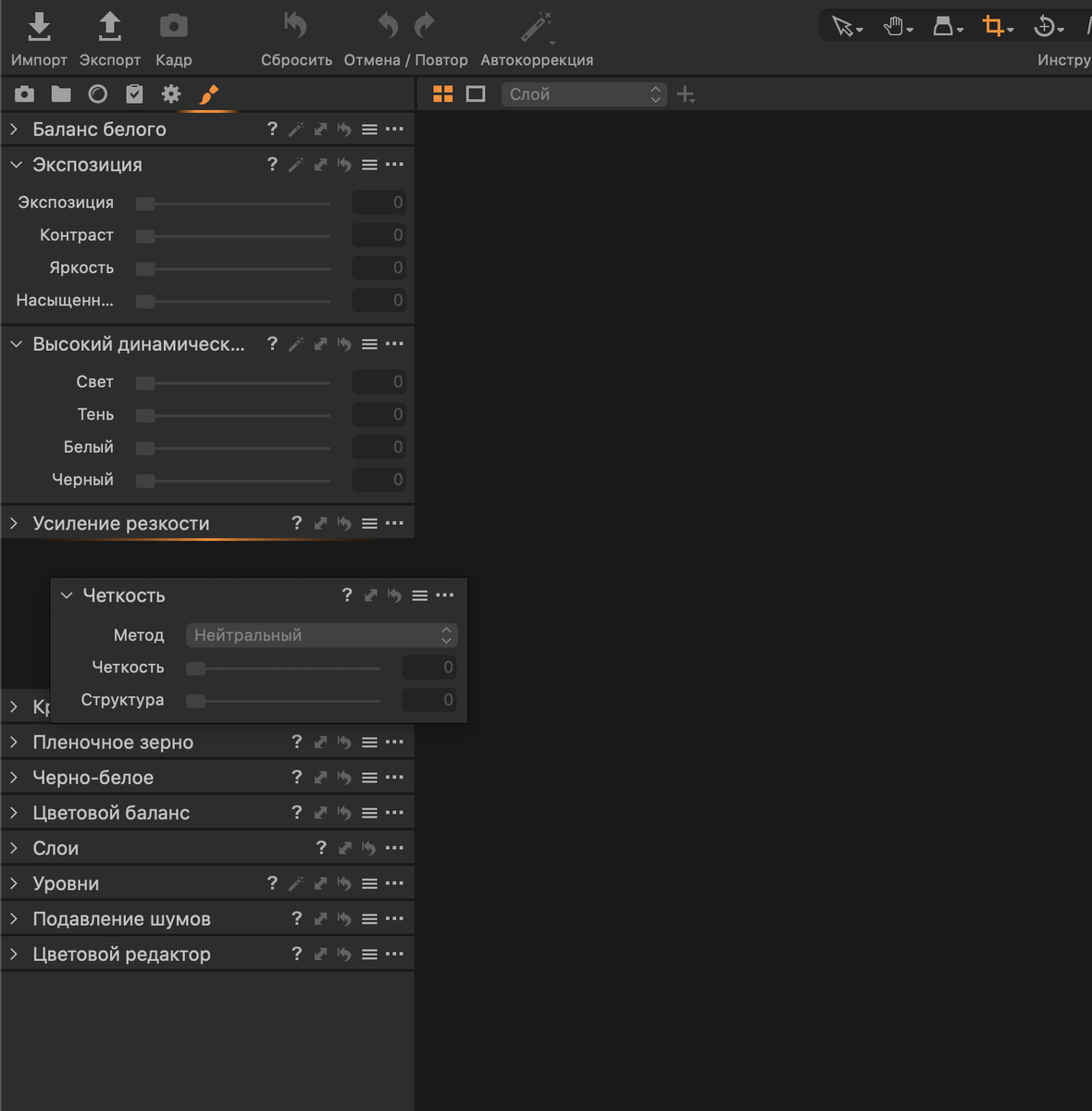Open presets list in Баланс белого header

[369, 130]
